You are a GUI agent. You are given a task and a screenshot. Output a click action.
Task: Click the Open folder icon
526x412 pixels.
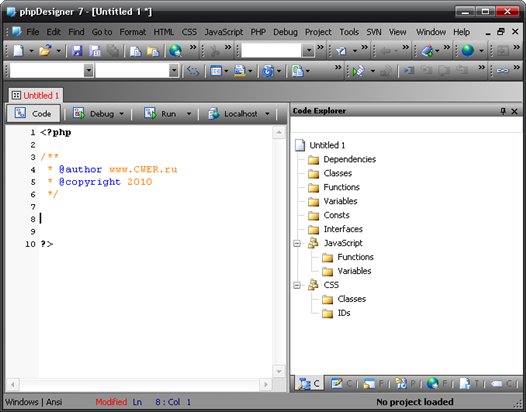pos(45,51)
